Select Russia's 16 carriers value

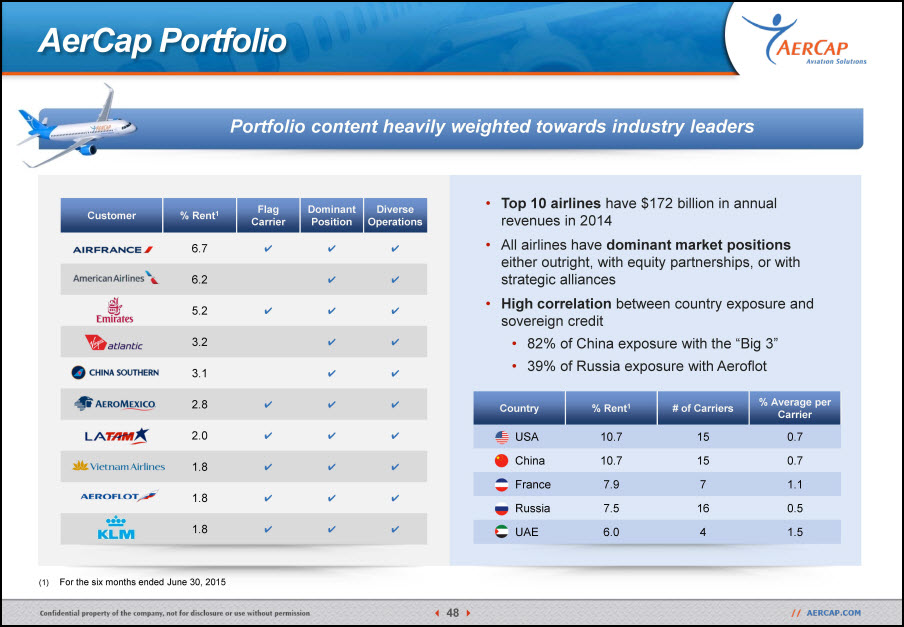tap(703, 508)
